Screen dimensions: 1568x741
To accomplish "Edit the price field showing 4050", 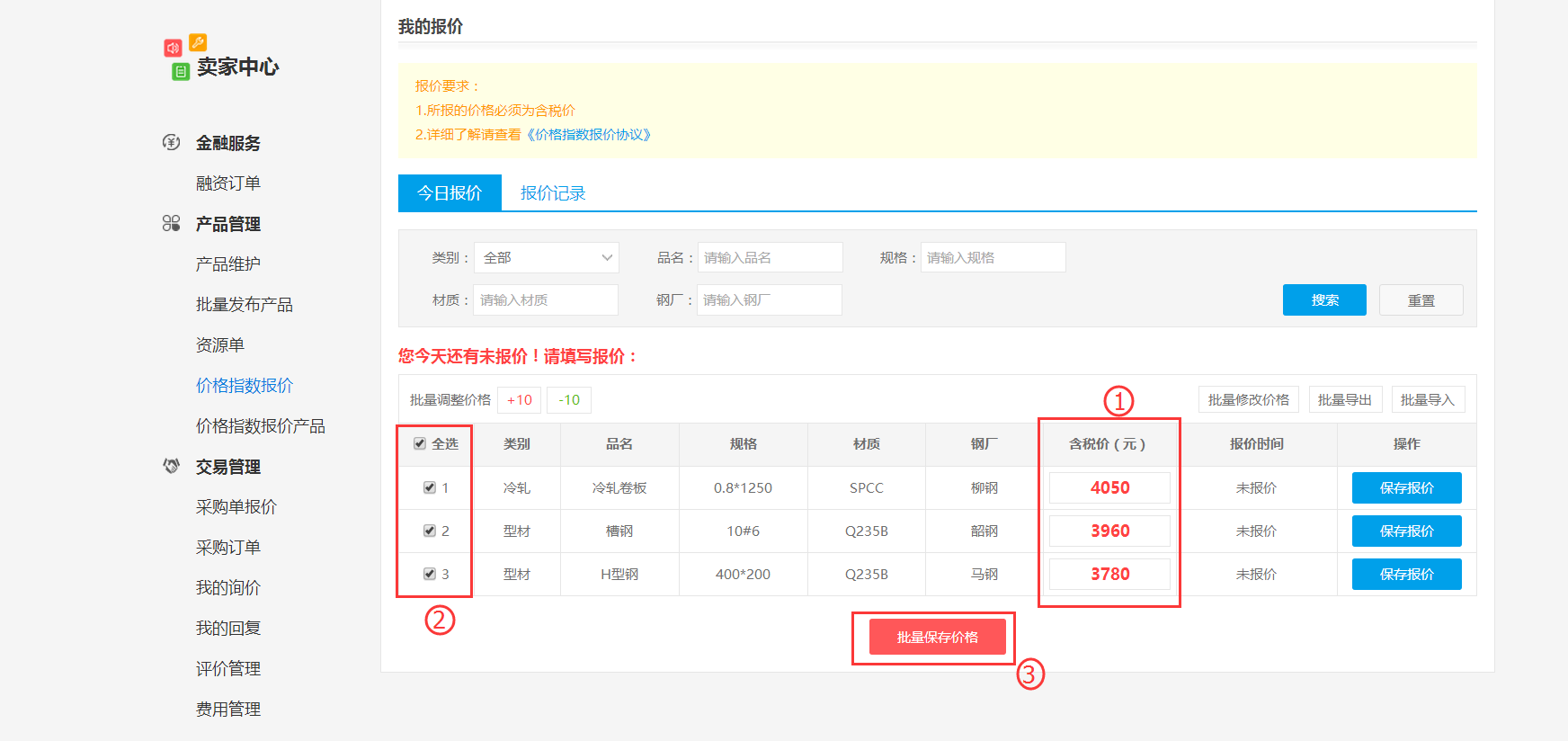I will 1109,487.
